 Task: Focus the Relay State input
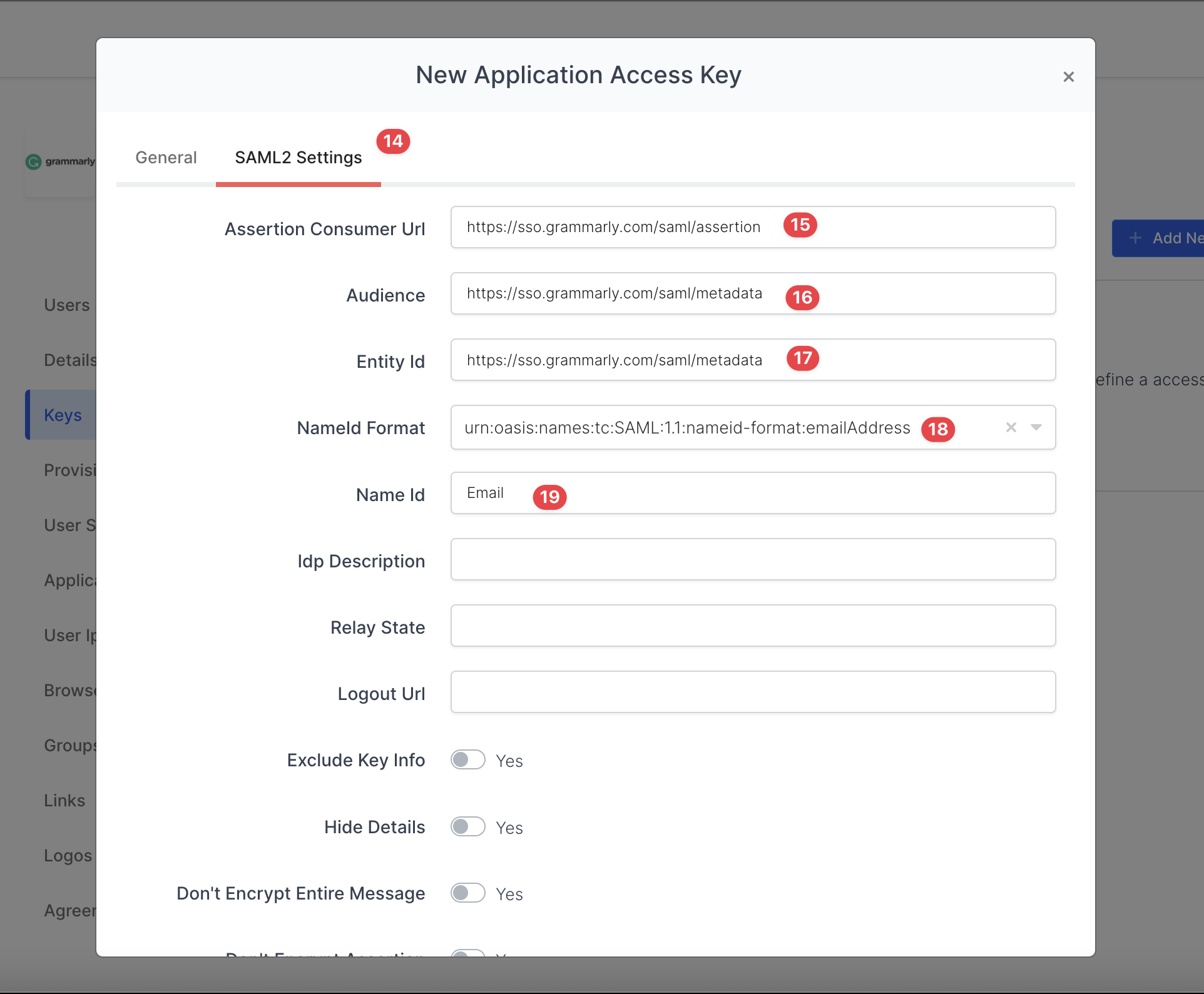coord(753,626)
